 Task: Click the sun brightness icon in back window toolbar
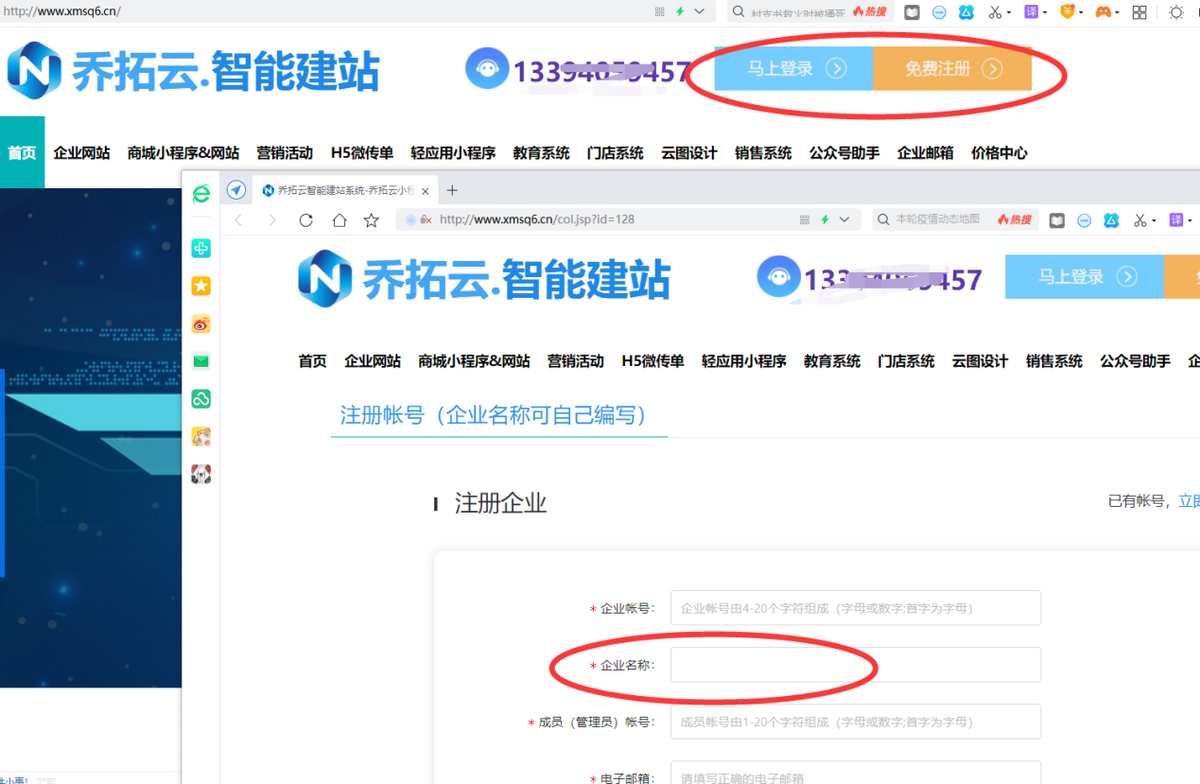pyautogui.click(x=1176, y=12)
